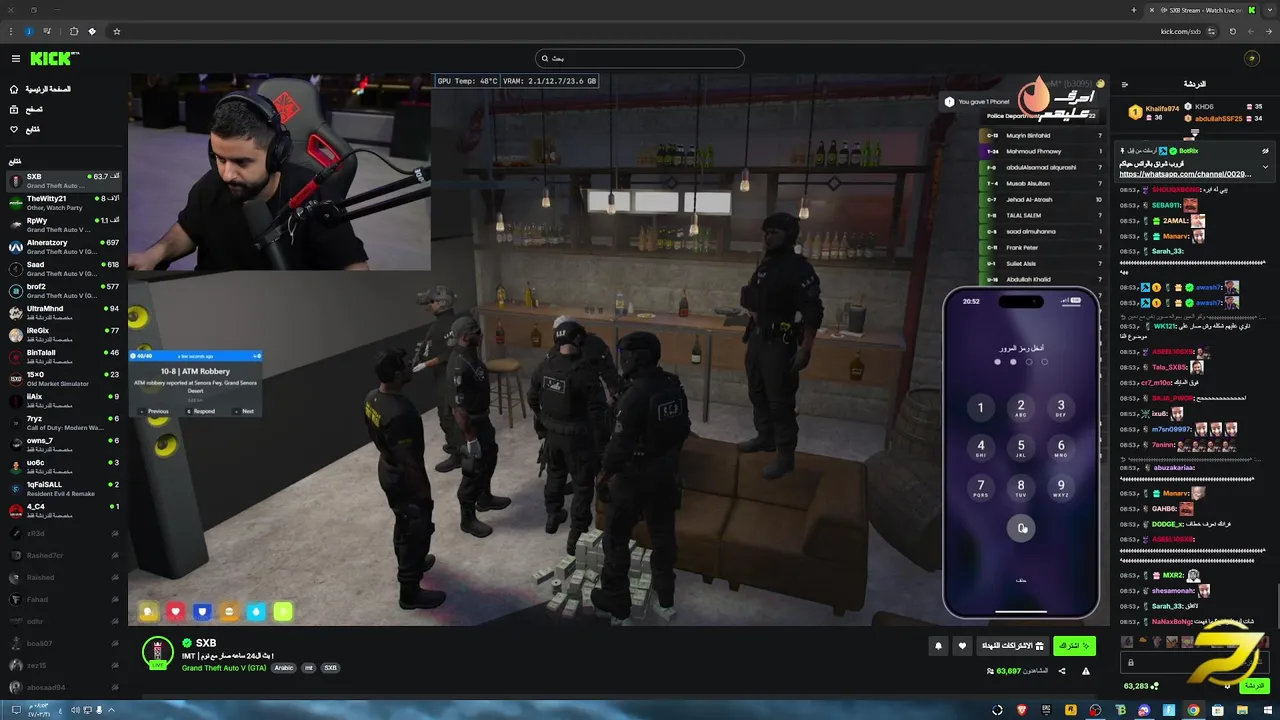This screenshot has width=1280, height=720.
Task: Click the lime green emote under video
Action: [x=283, y=611]
